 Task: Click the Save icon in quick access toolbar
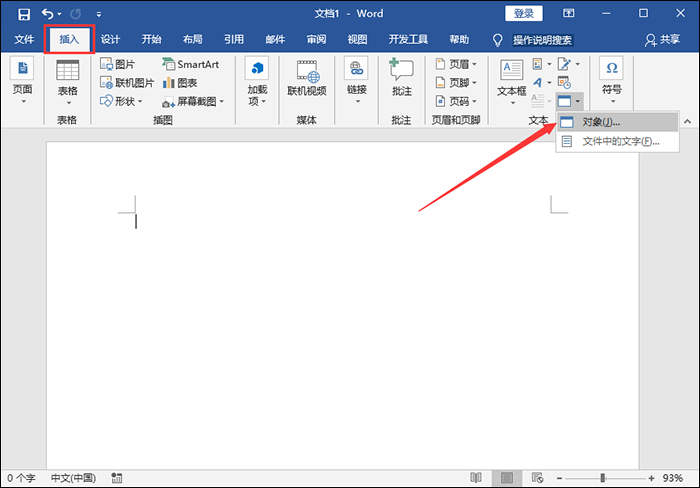(24, 14)
